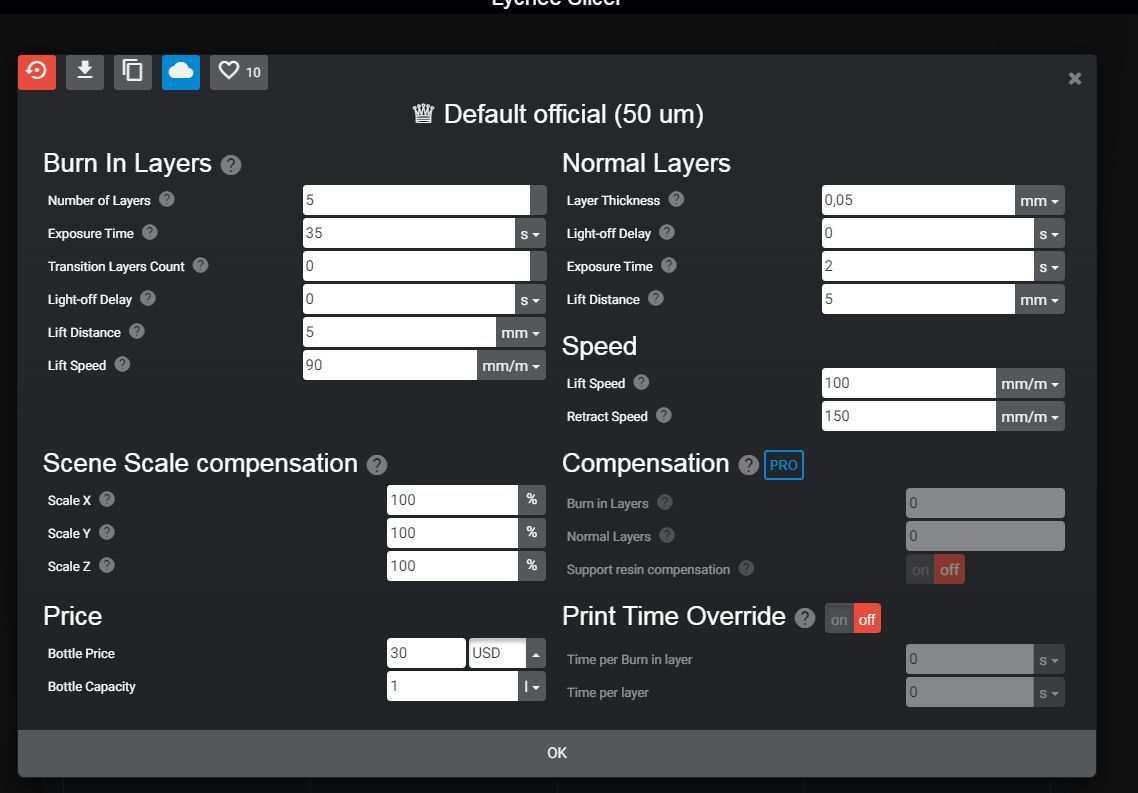Viewport: 1138px width, 793px height.
Task: Show help for Layer Thickness
Action: (x=676, y=200)
